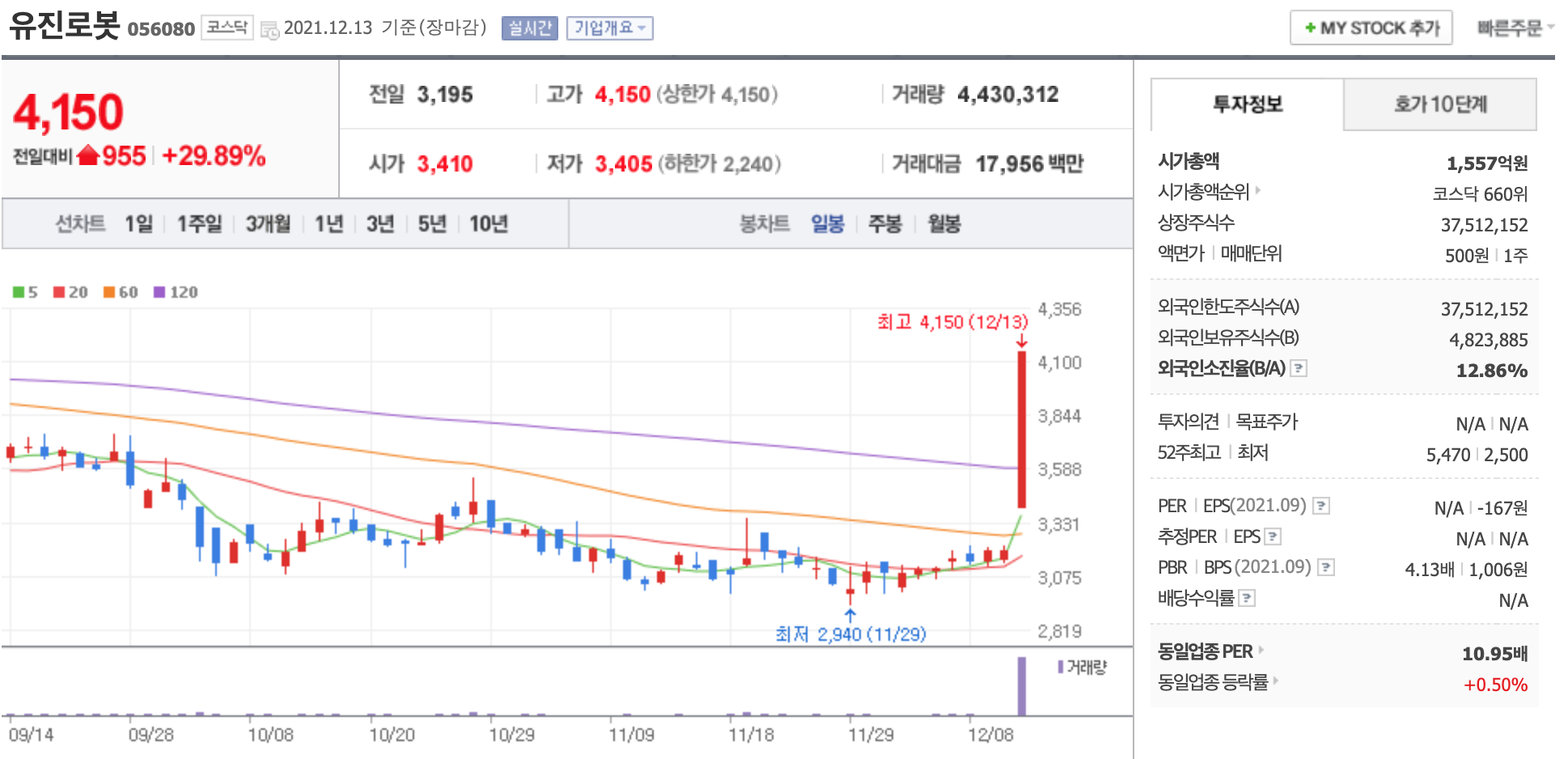
Task: Click the calendar icon beside the date
Action: click(x=269, y=30)
